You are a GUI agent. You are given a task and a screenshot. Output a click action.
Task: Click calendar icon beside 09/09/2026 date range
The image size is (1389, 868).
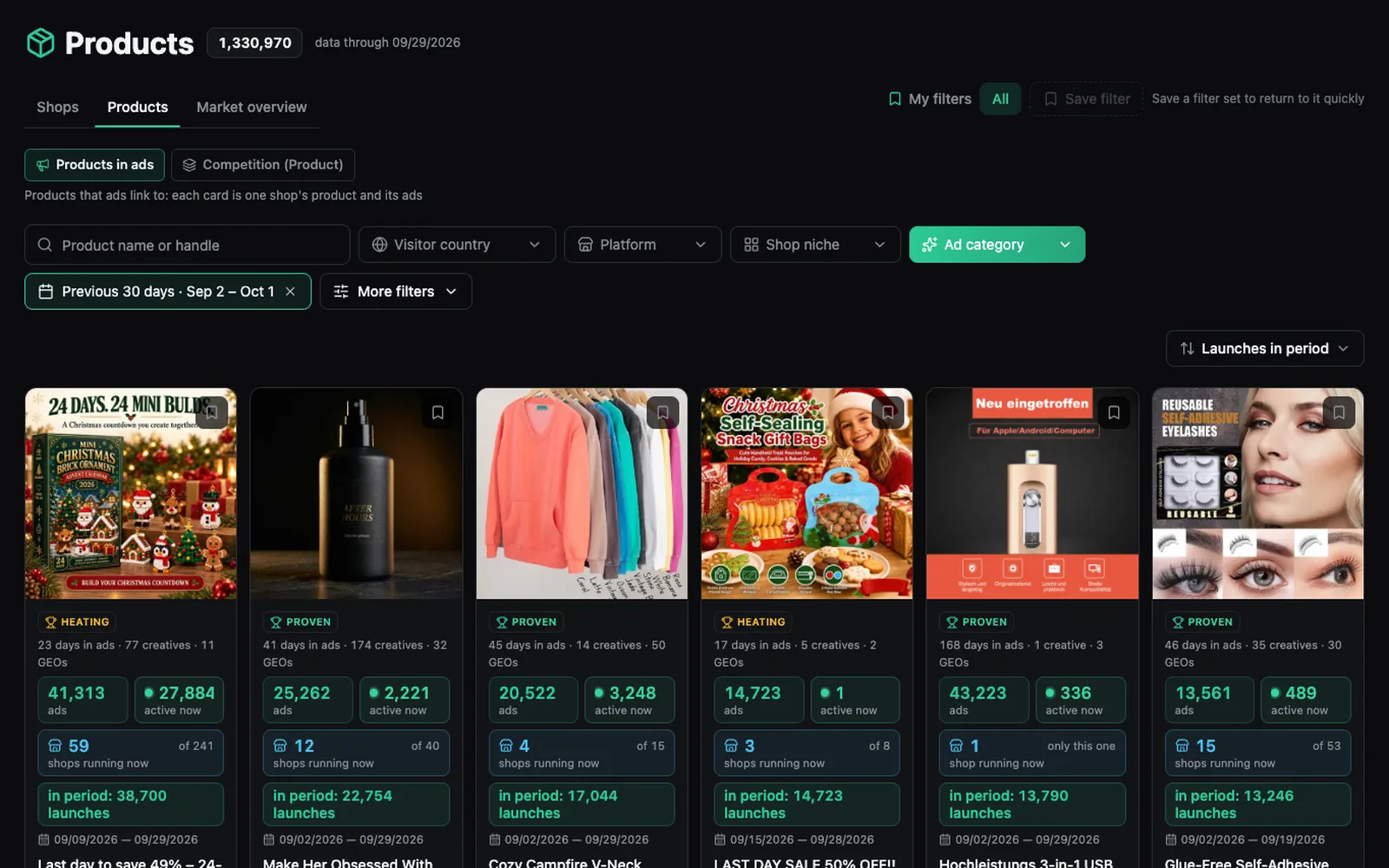[43, 839]
